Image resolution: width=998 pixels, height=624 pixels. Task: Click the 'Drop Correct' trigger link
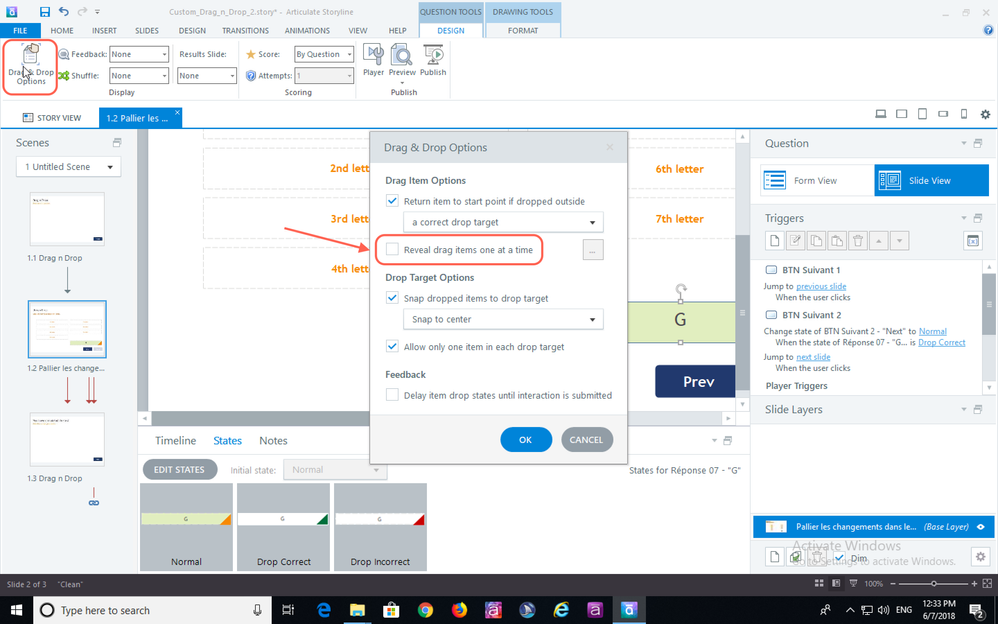(x=941, y=343)
